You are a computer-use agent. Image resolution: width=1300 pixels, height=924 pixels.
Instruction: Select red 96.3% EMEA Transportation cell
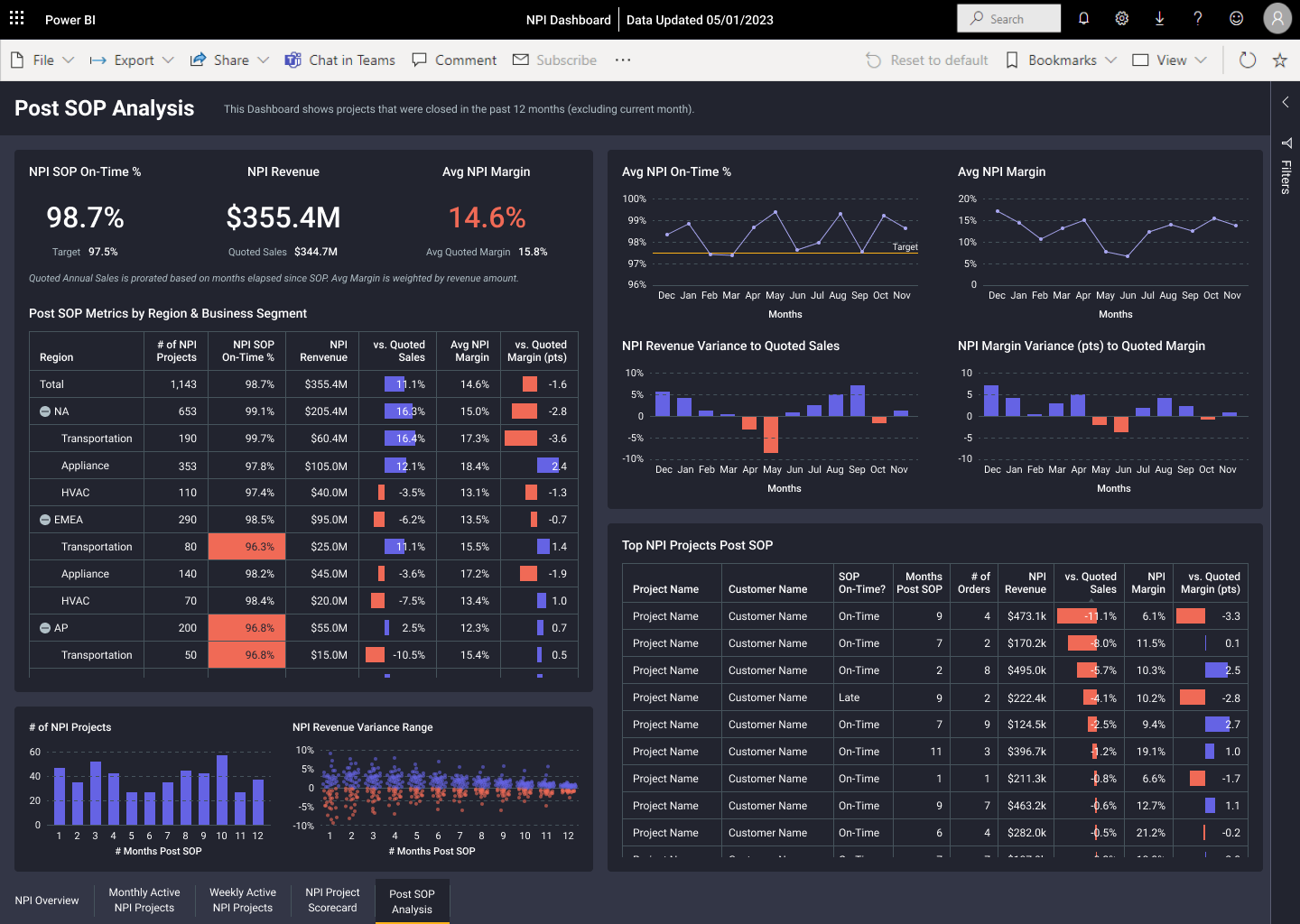247,547
